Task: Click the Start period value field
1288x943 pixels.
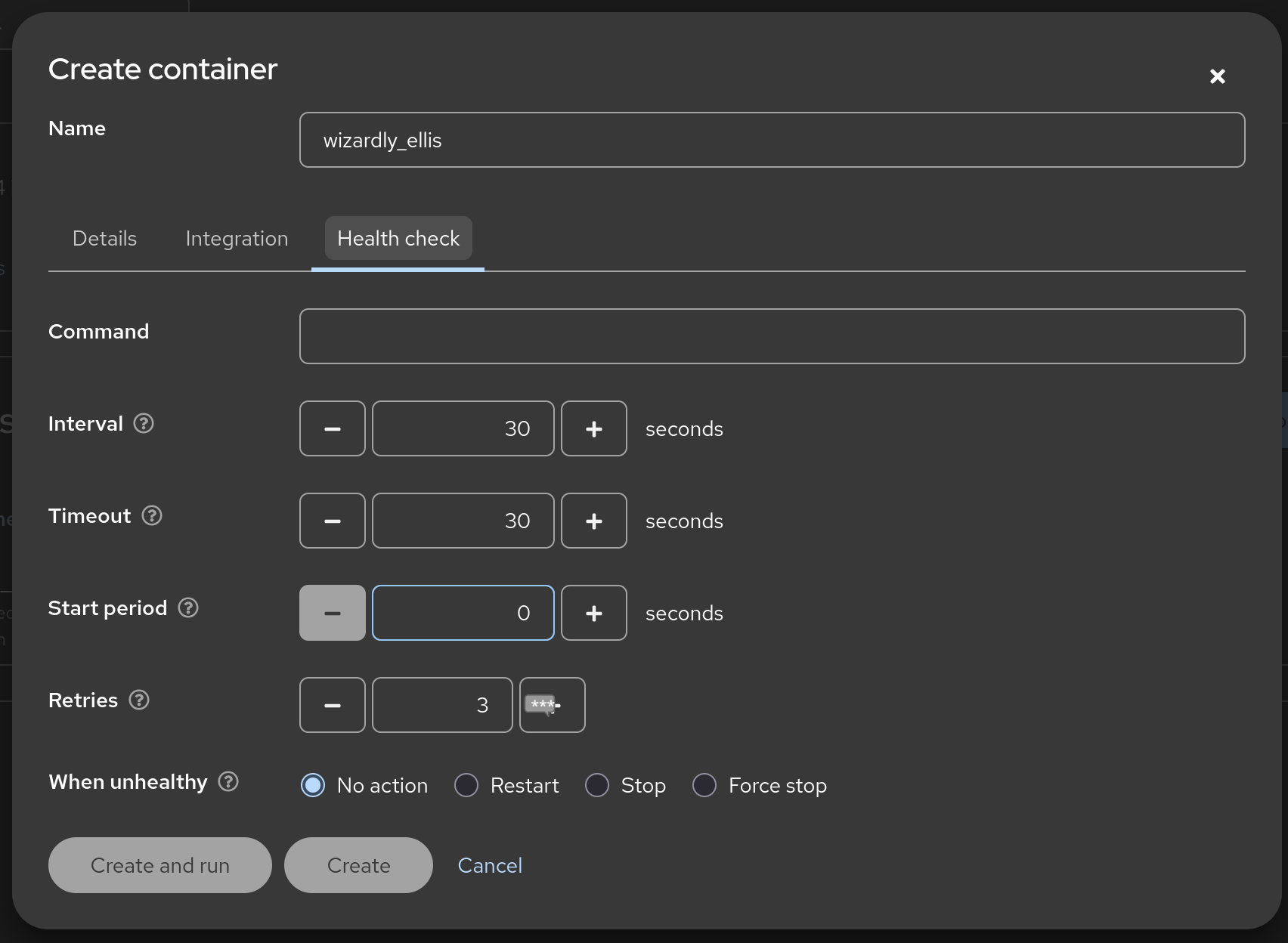Action: pyautogui.click(x=463, y=613)
